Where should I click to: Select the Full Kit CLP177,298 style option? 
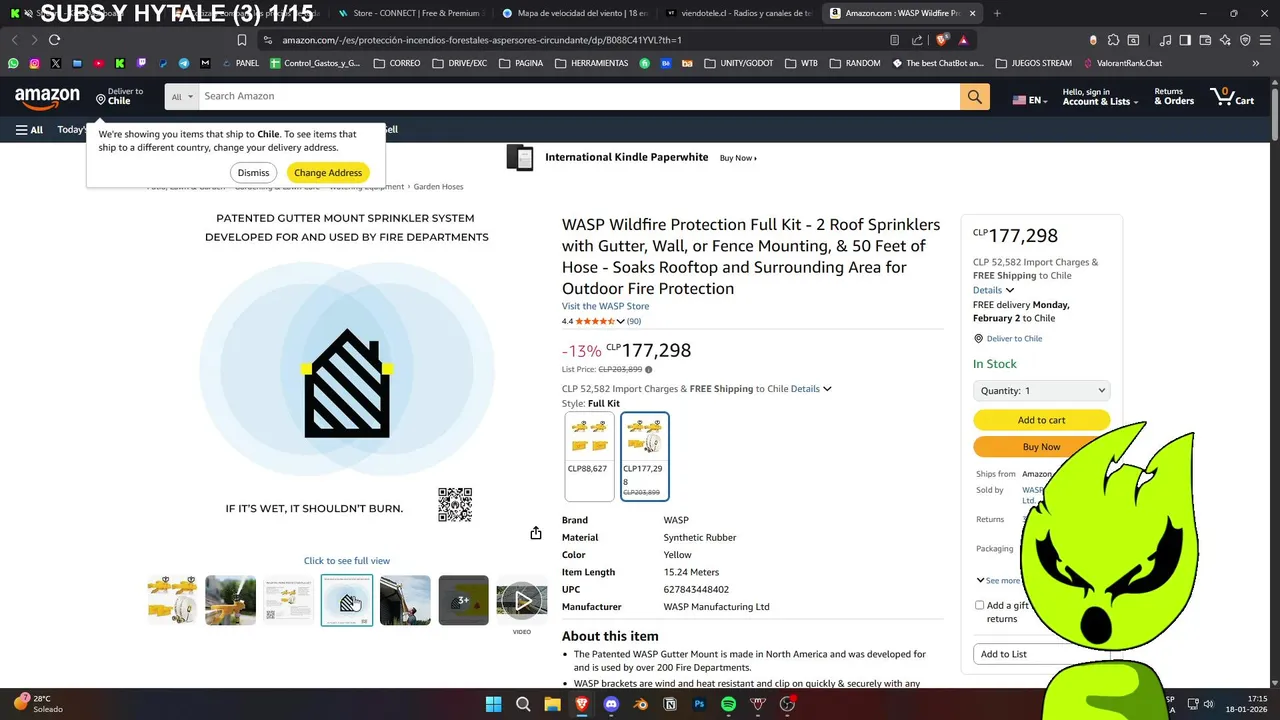(x=645, y=456)
